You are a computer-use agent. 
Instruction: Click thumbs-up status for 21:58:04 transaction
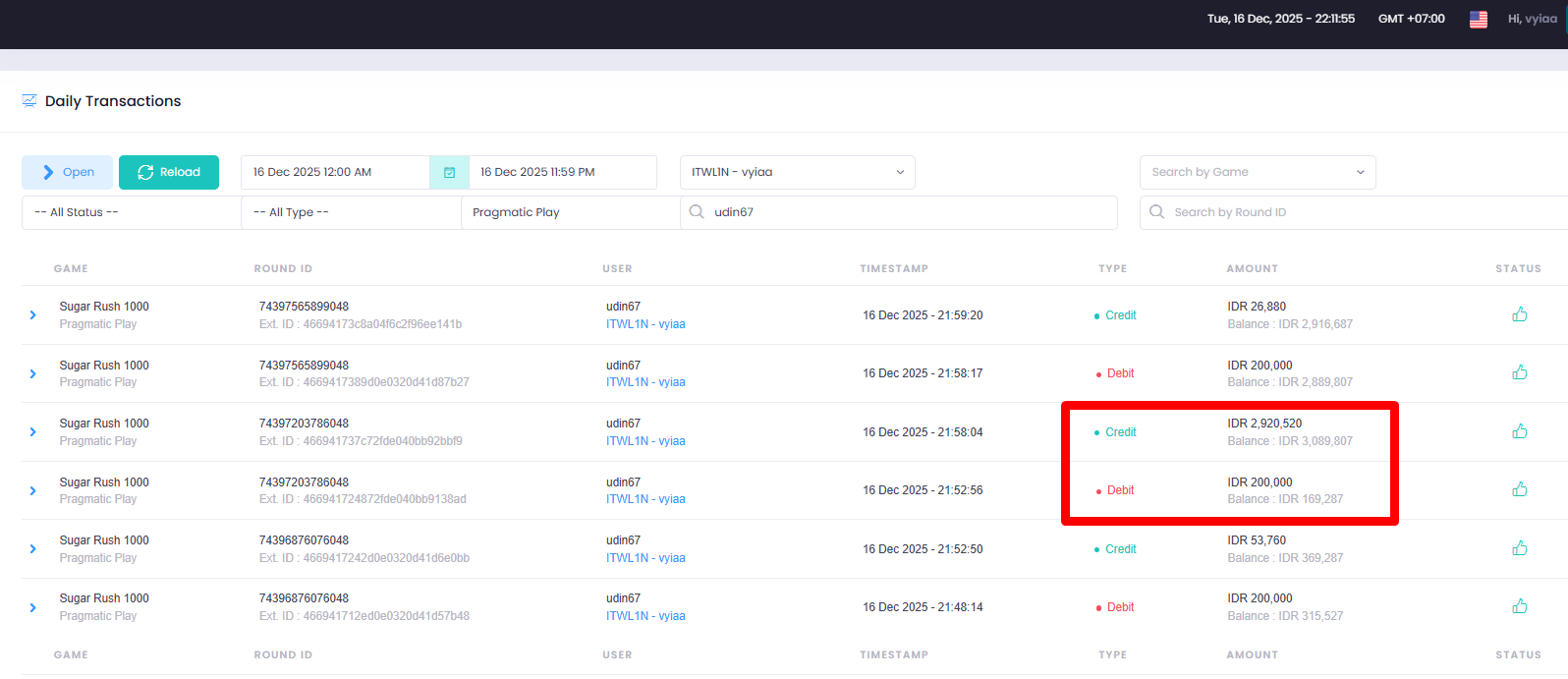point(1520,431)
